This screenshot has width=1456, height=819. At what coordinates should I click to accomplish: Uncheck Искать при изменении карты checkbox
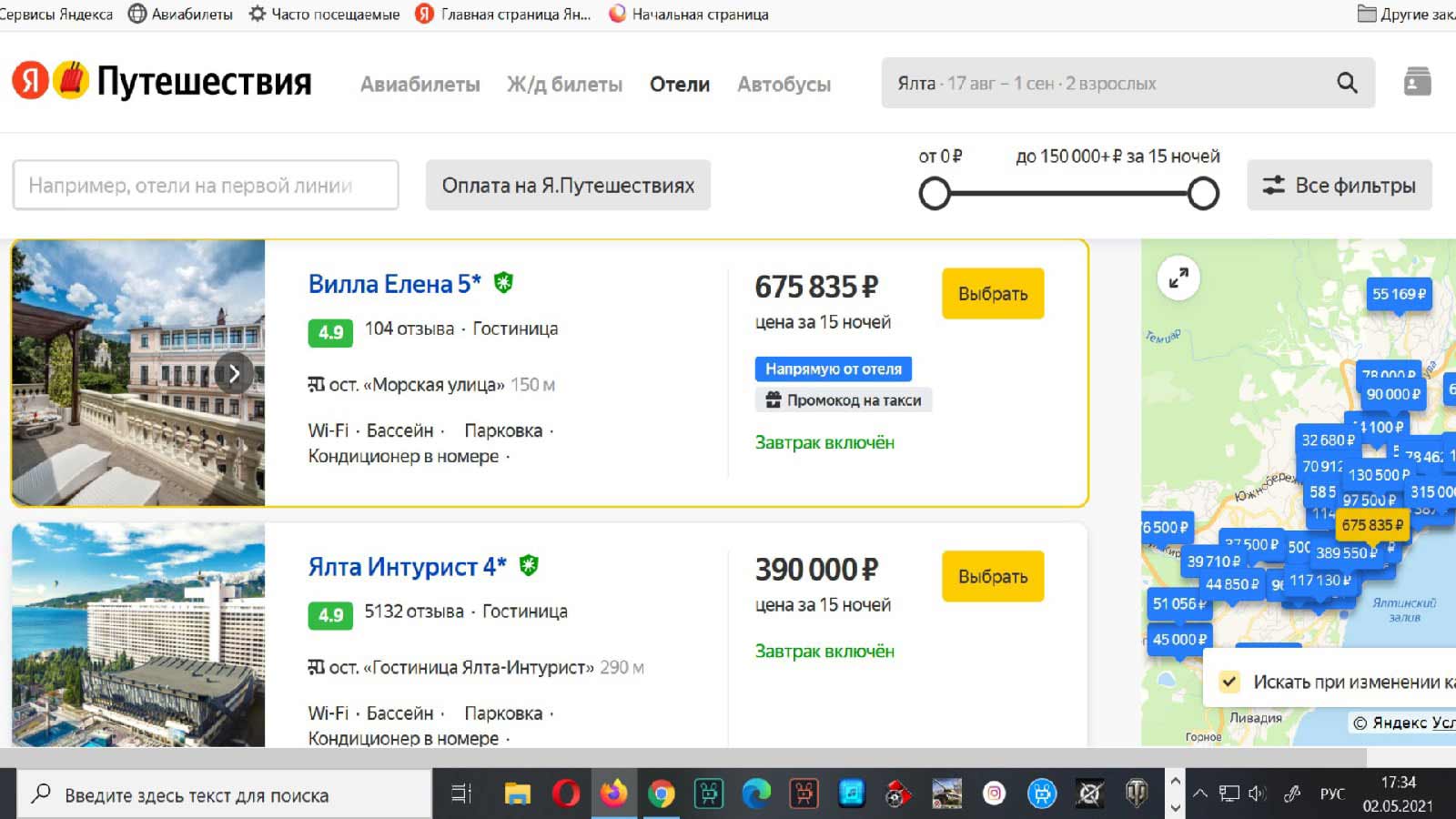tap(1229, 682)
